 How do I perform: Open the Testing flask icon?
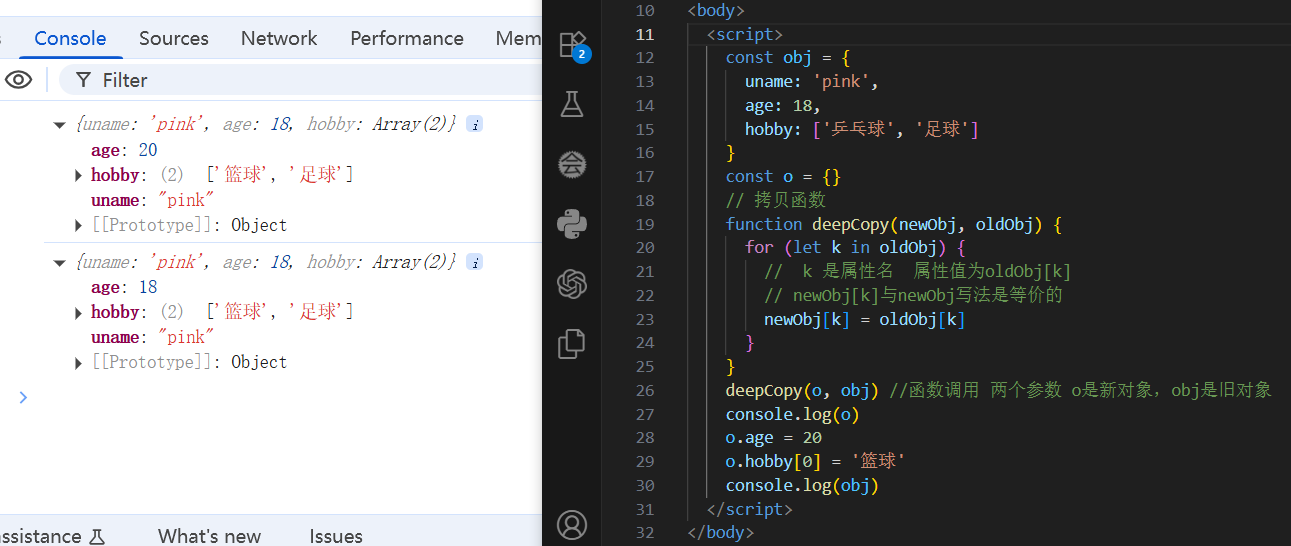point(572,104)
